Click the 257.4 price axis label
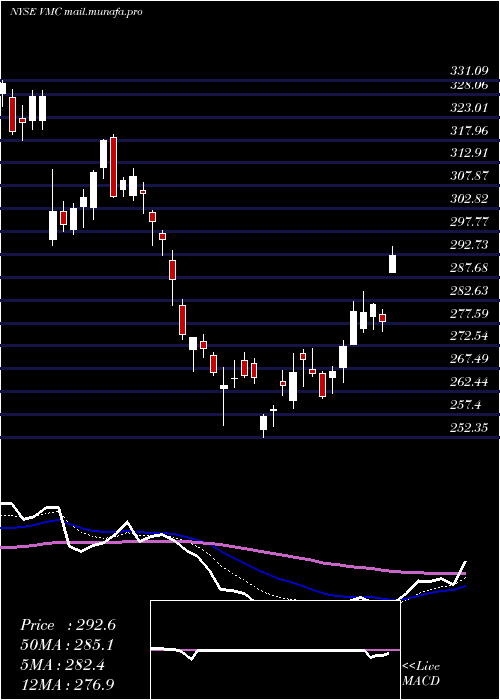 pyautogui.click(x=465, y=405)
